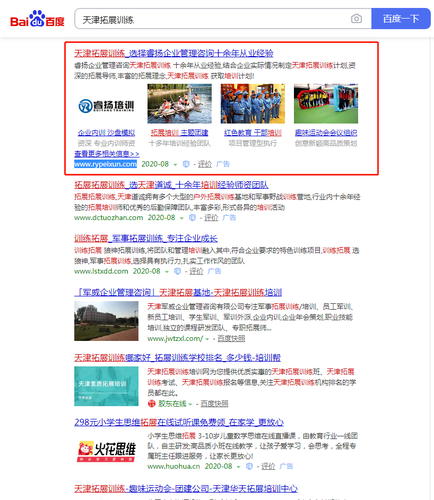Open the 红色教育 干部培训 link
The height and width of the screenshot is (500, 434).
(253, 133)
